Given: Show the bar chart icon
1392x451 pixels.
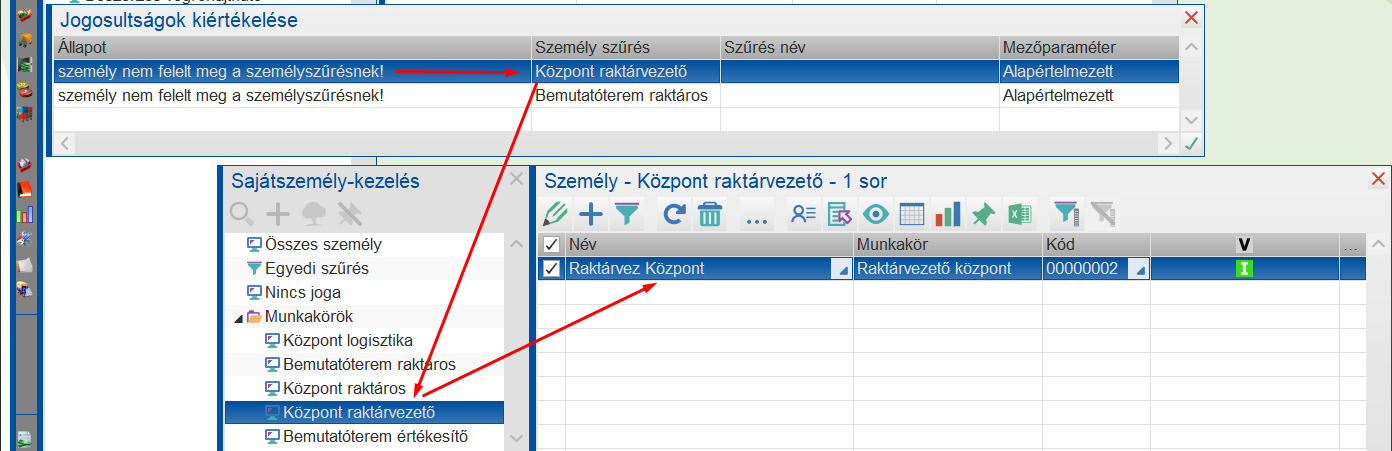Looking at the screenshot, I should 947,214.
